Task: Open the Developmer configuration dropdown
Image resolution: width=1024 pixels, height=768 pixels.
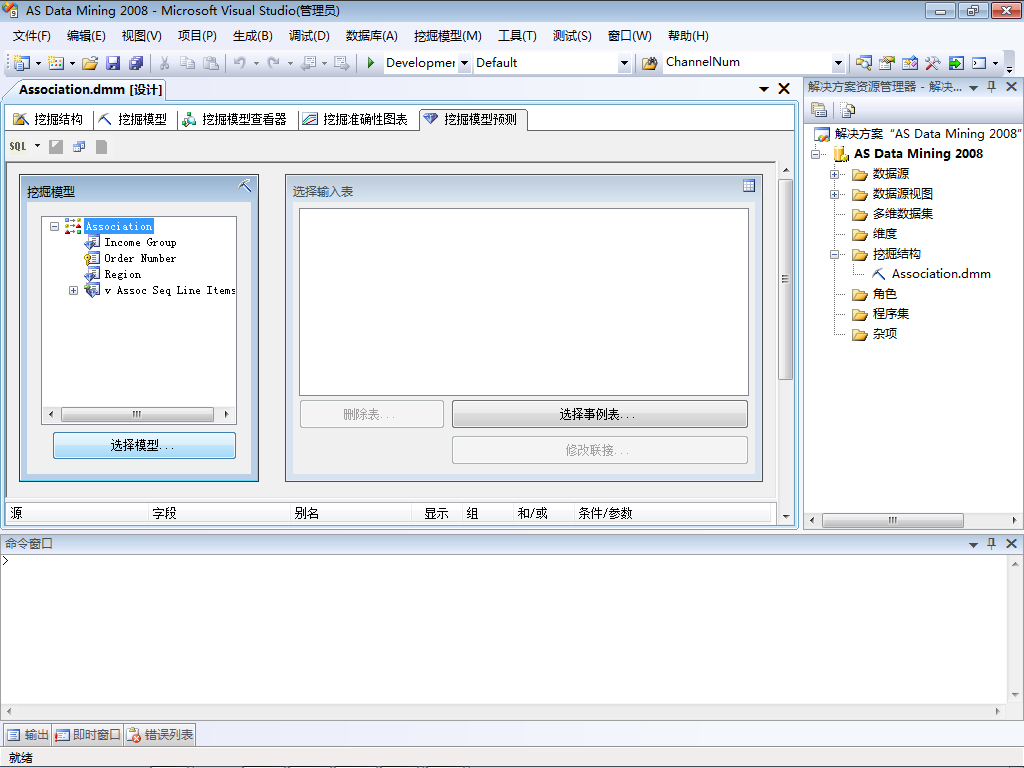Action: pos(464,63)
